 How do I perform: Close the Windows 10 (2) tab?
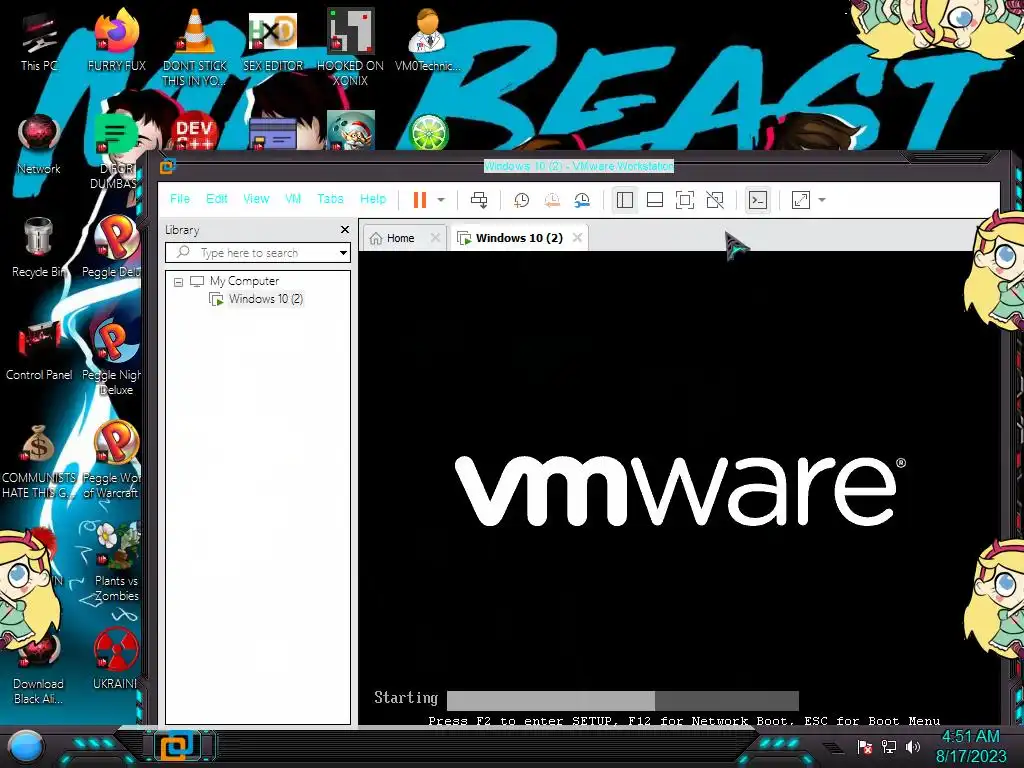(577, 238)
